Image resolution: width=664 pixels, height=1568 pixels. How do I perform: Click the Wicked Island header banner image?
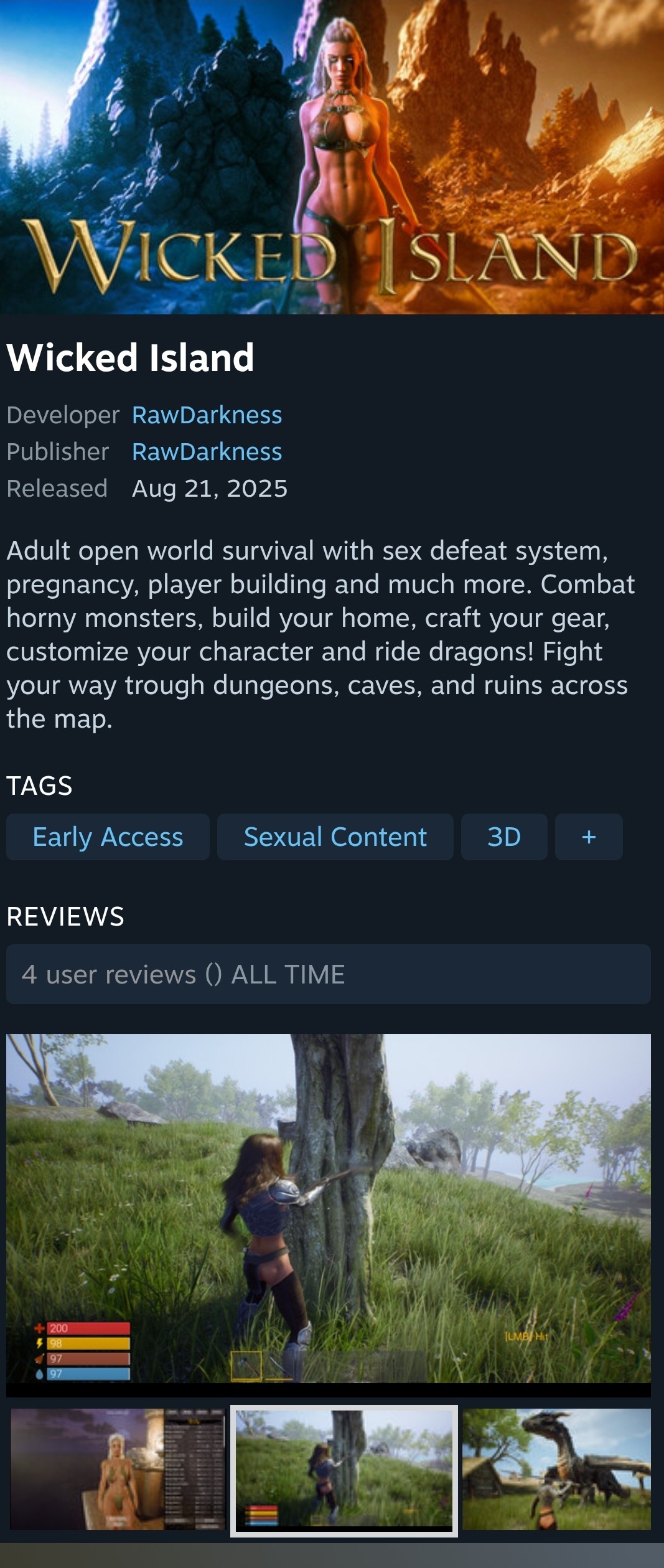click(x=332, y=157)
